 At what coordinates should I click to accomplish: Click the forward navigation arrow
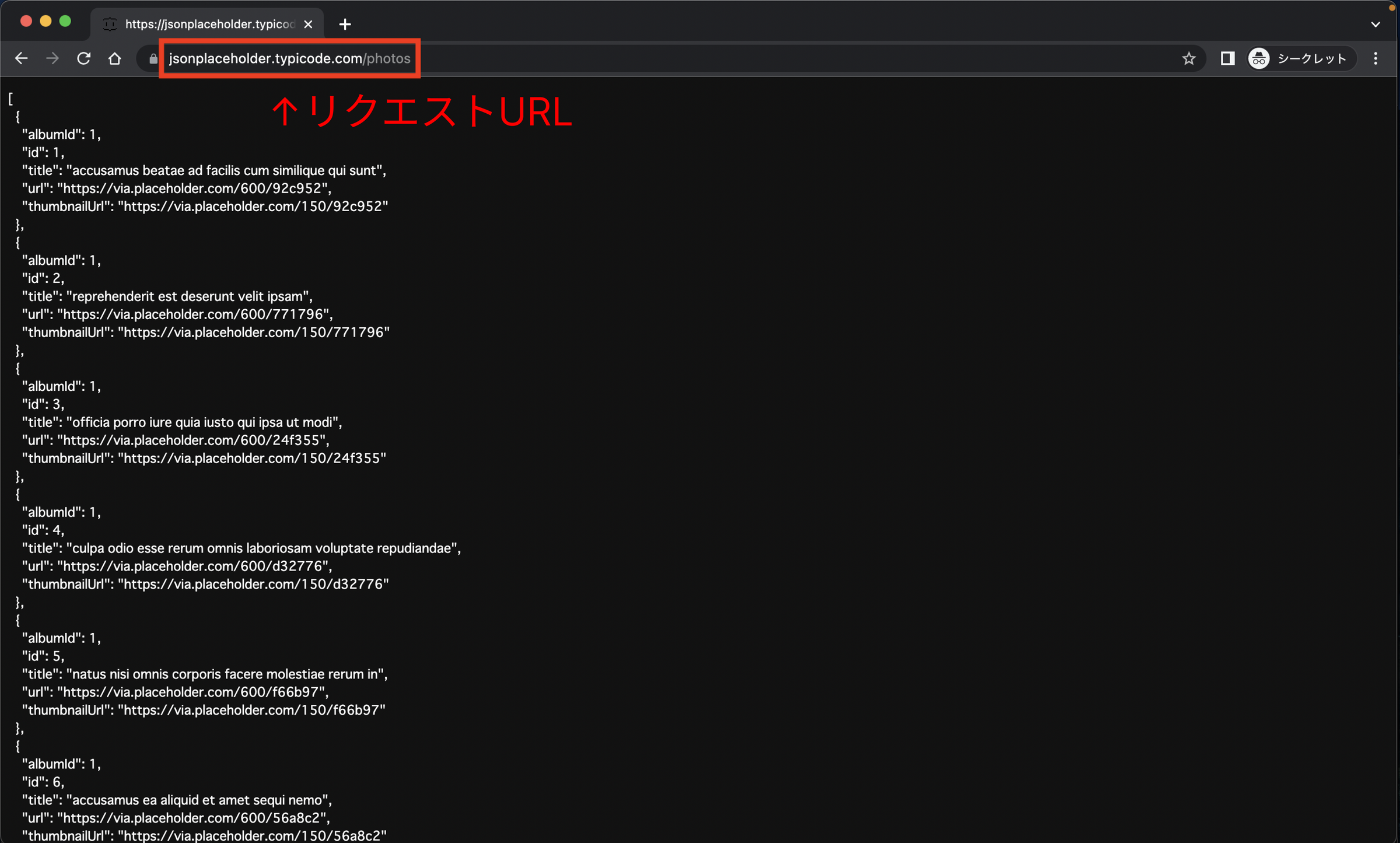tap(52, 58)
